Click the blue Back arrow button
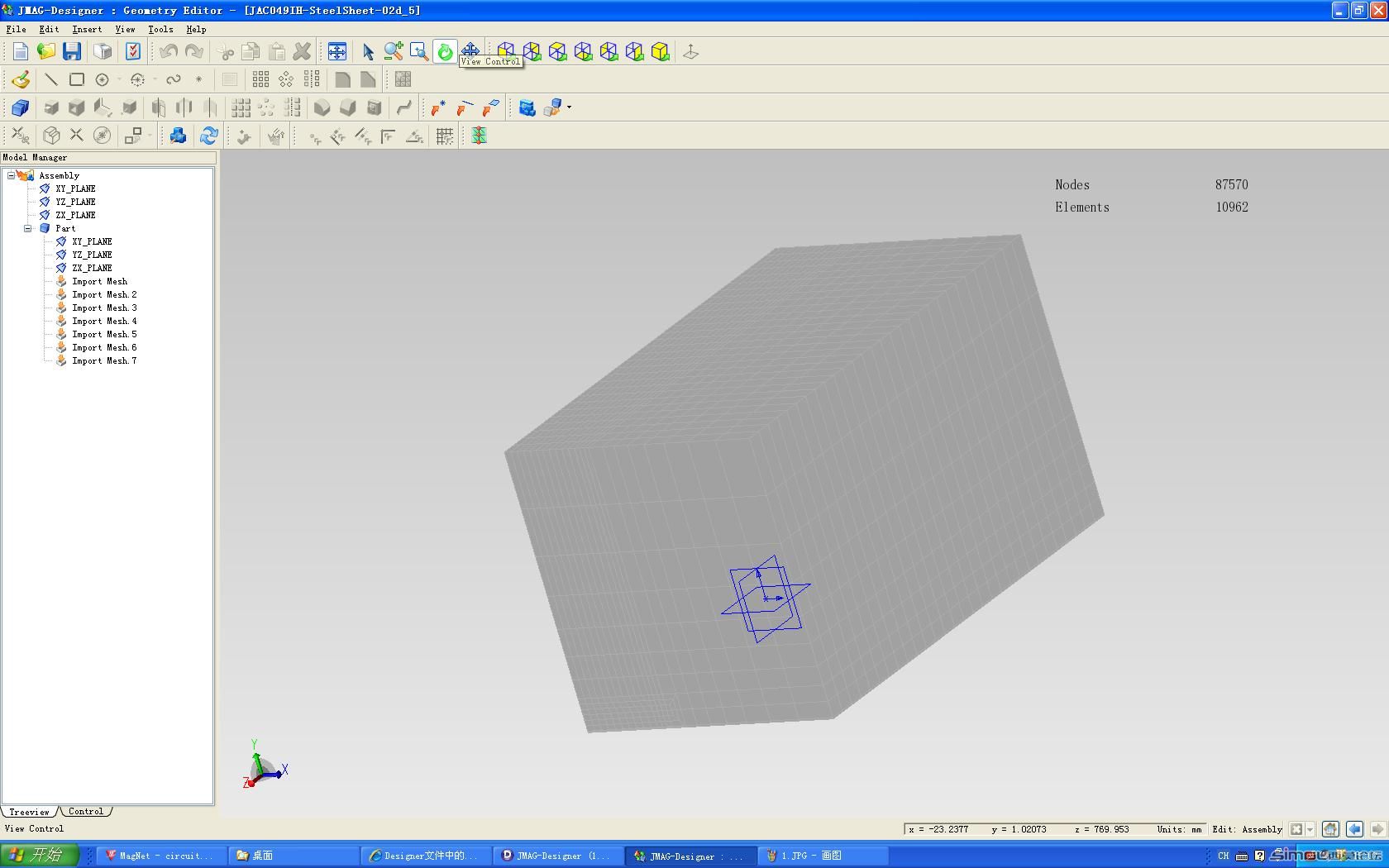Viewport: 1389px width, 868px height. click(x=1354, y=829)
